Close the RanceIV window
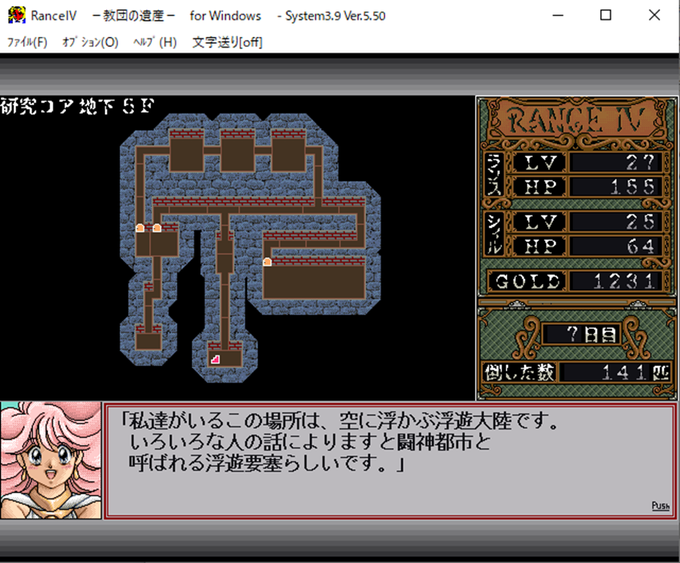 (654, 15)
